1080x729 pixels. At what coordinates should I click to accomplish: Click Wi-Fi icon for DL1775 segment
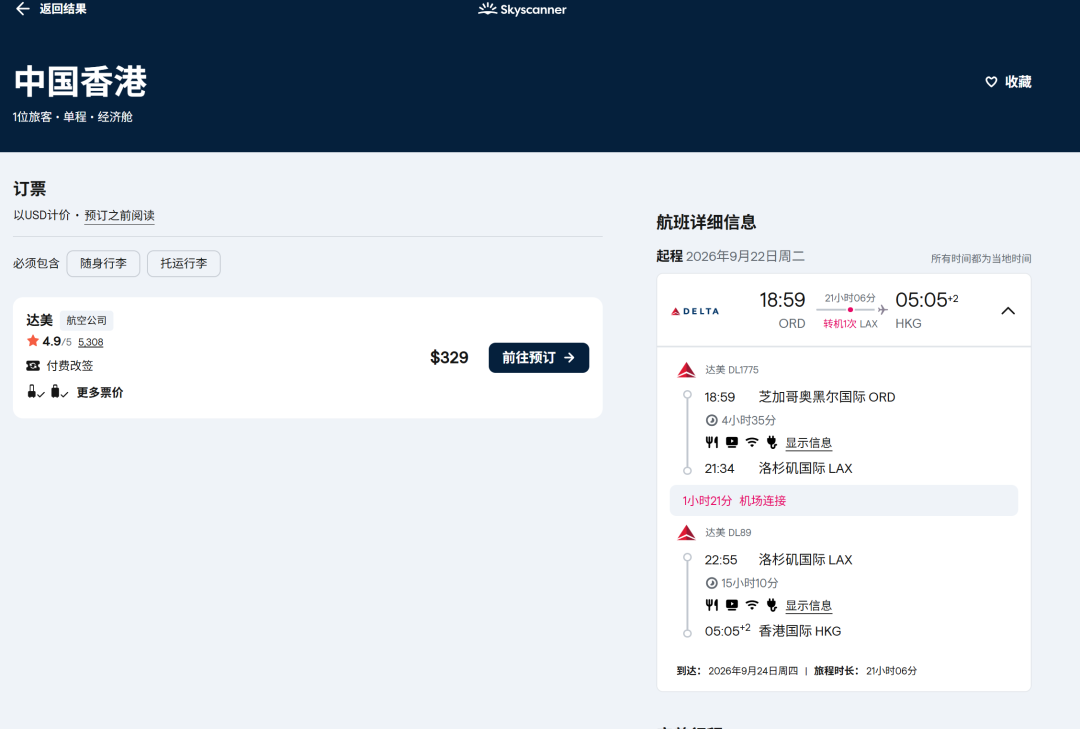point(752,442)
